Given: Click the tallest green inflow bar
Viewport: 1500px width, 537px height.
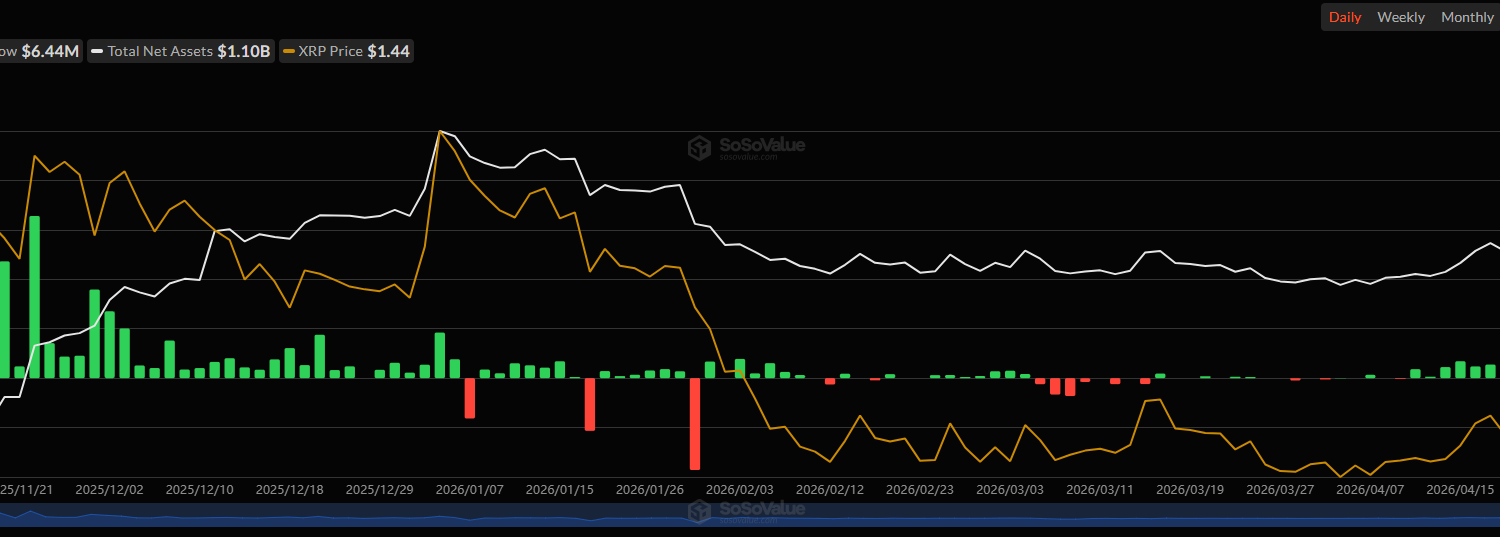Looking at the screenshot, I should pyautogui.click(x=35, y=296).
